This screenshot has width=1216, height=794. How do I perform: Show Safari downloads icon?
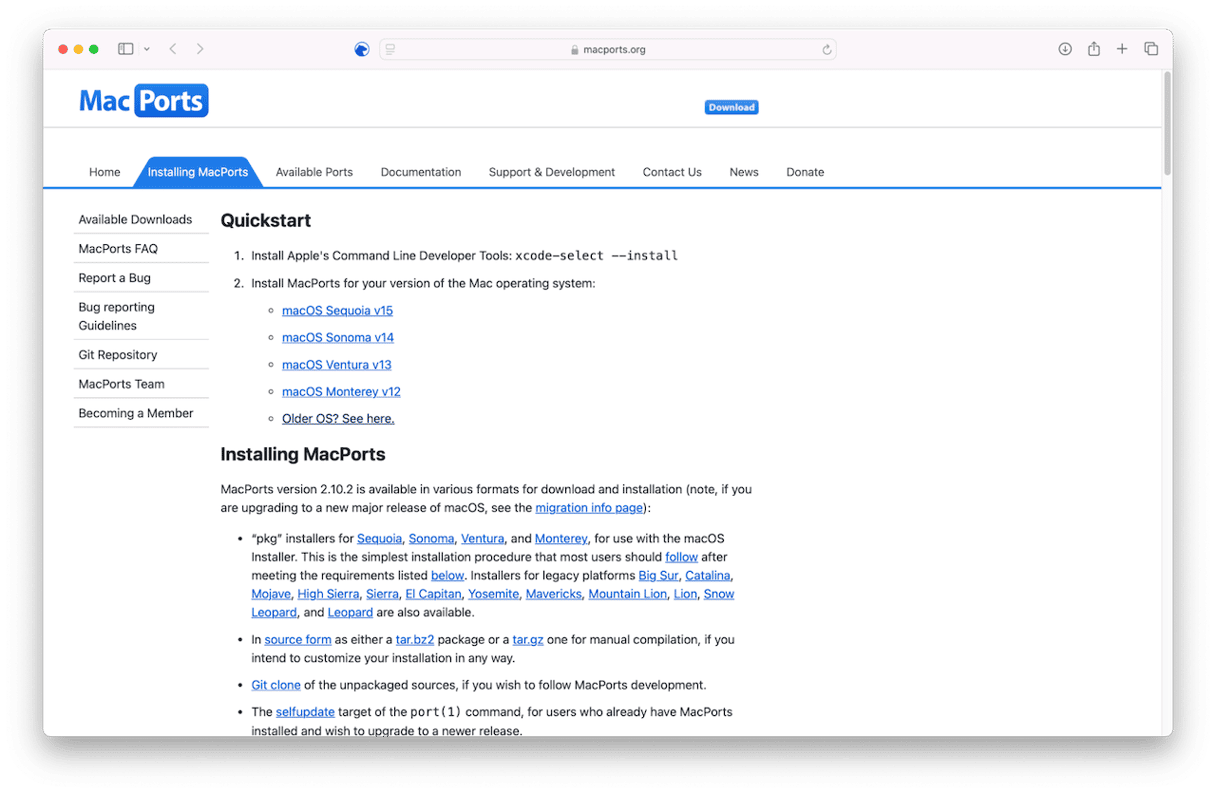[x=1065, y=49]
